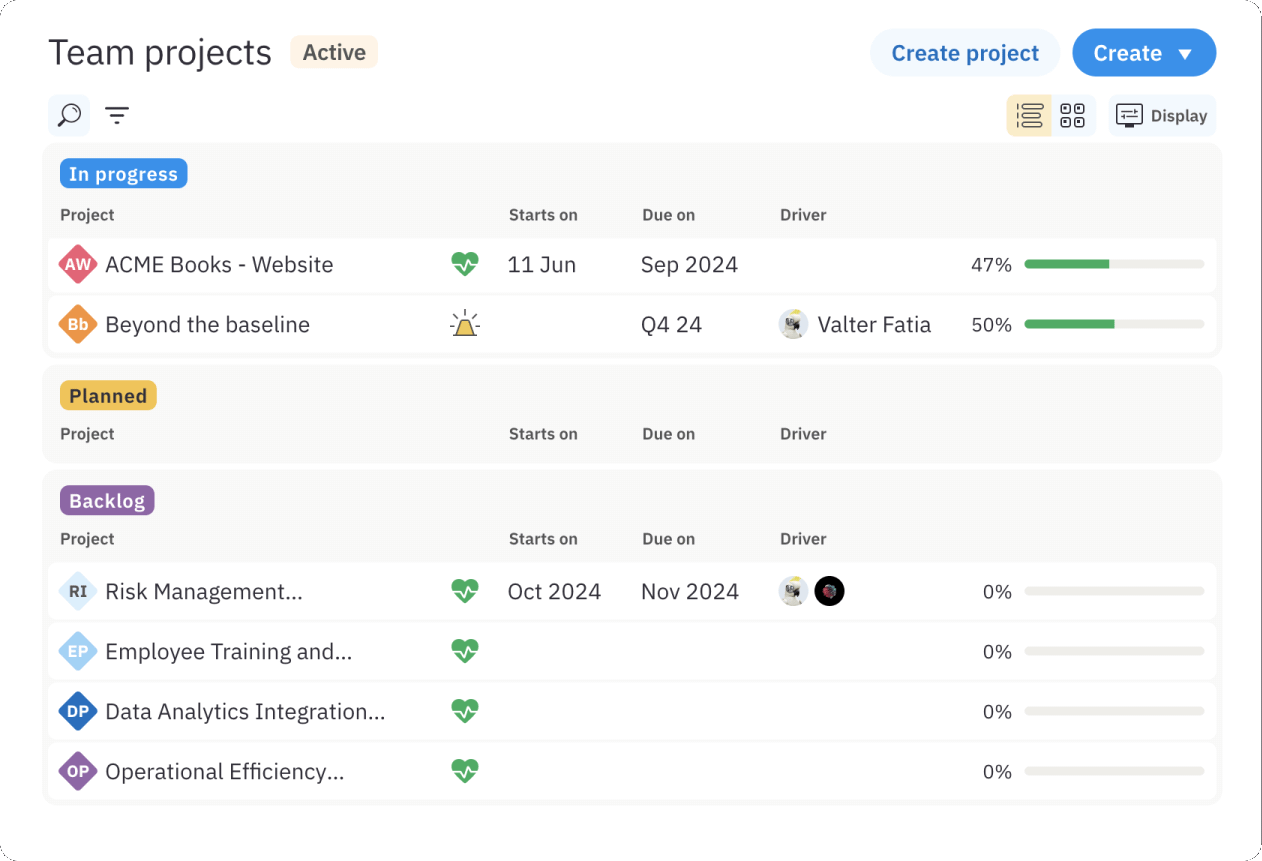Viewport: 1262px width, 861px height.
Task: Click the ACME Books 47% progress bar
Action: click(x=1114, y=265)
